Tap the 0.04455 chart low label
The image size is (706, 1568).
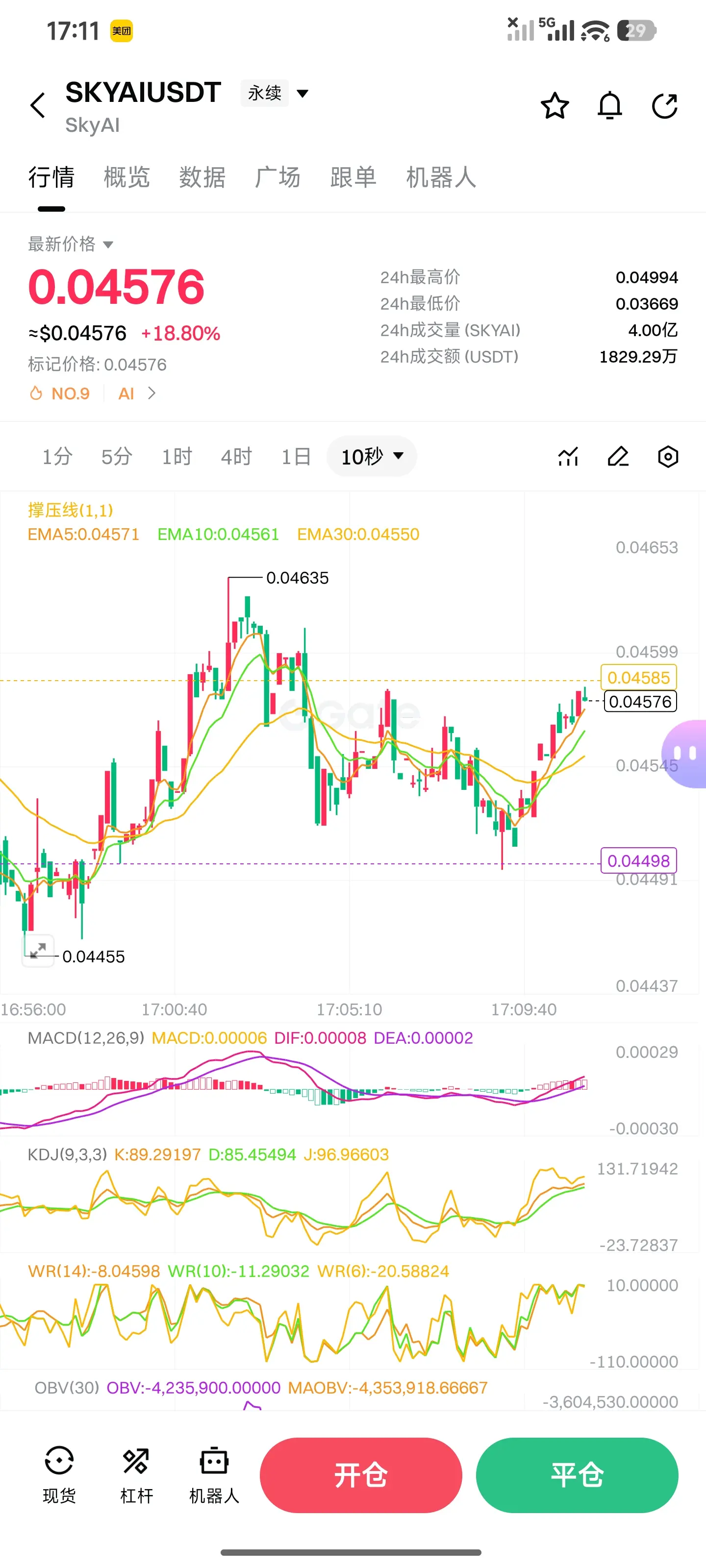coord(93,957)
